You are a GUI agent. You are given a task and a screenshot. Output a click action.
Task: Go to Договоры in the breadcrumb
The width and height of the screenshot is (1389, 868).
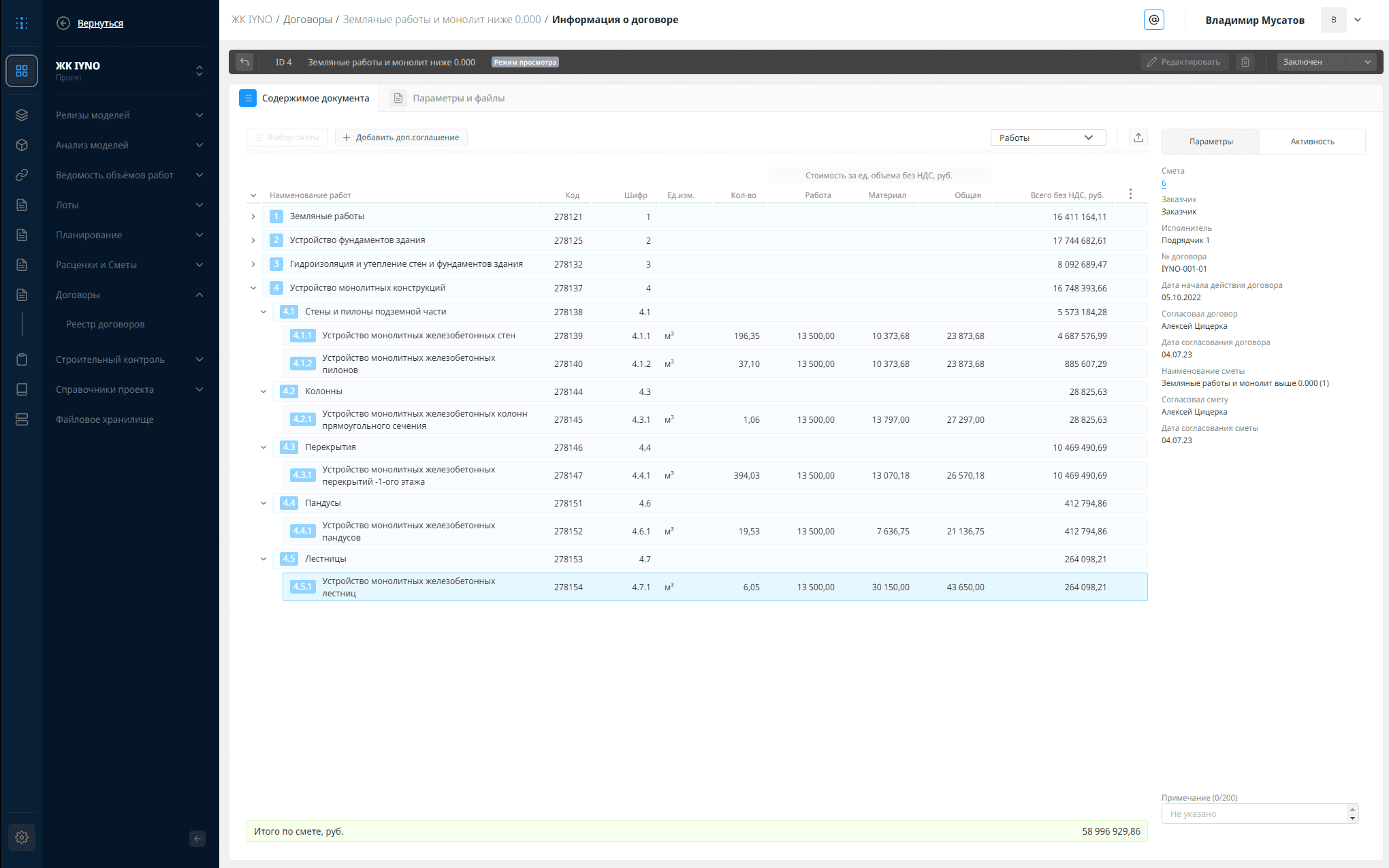[x=308, y=20]
